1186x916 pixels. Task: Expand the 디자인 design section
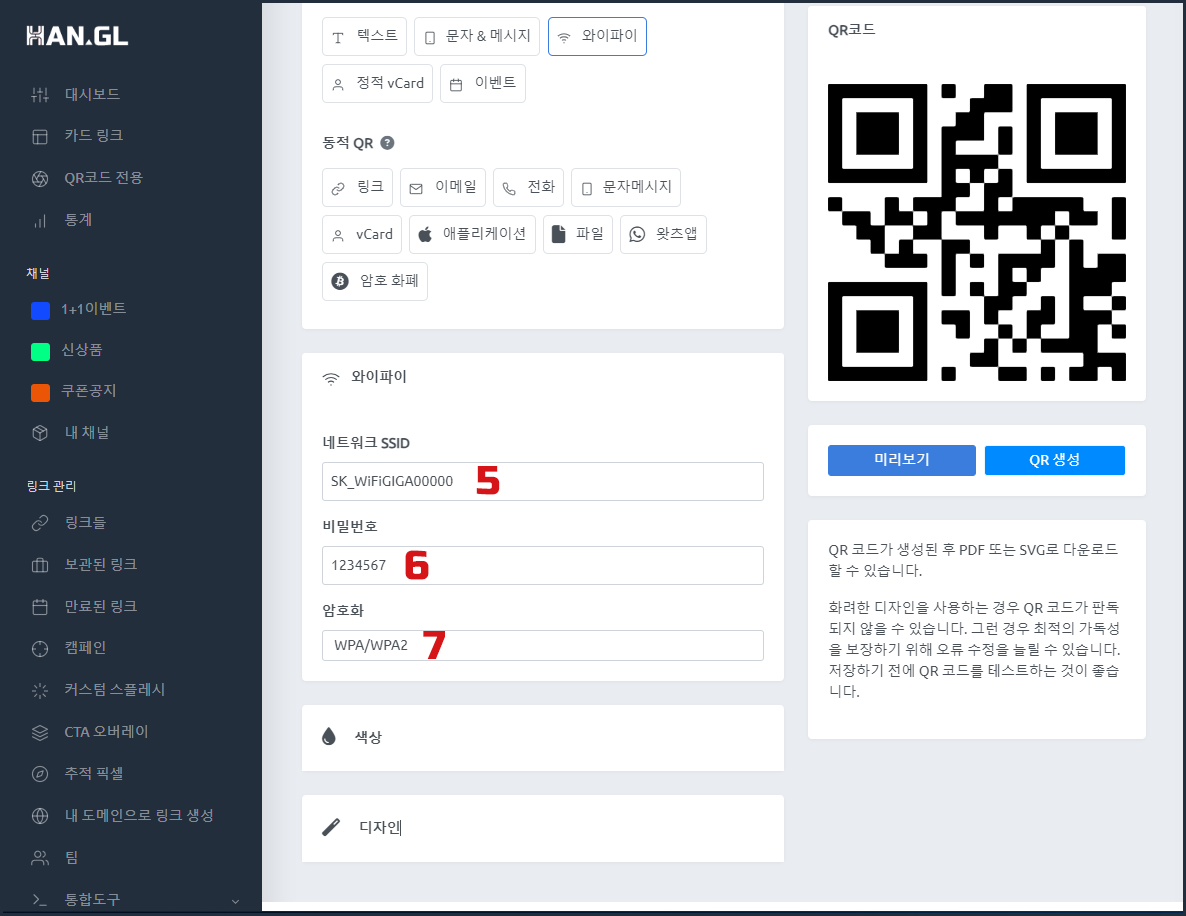(543, 828)
